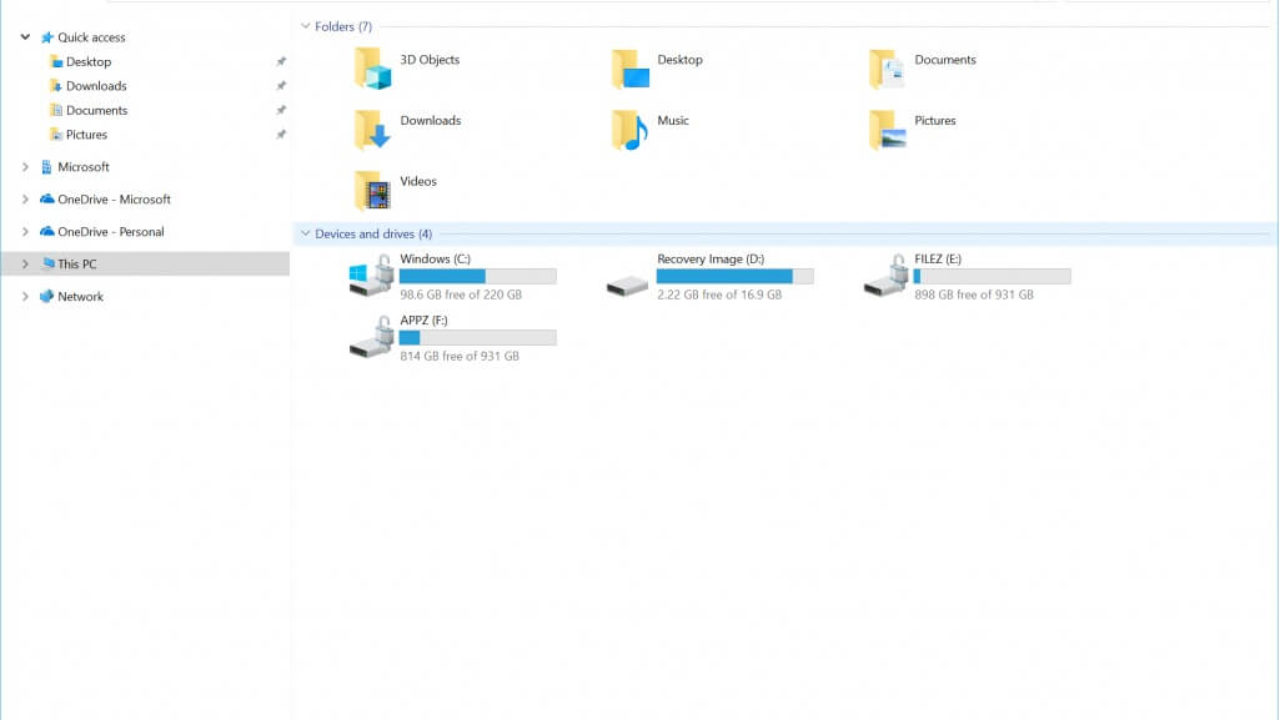Click "98.6 GB free of 220 GB" text

[x=461, y=295]
